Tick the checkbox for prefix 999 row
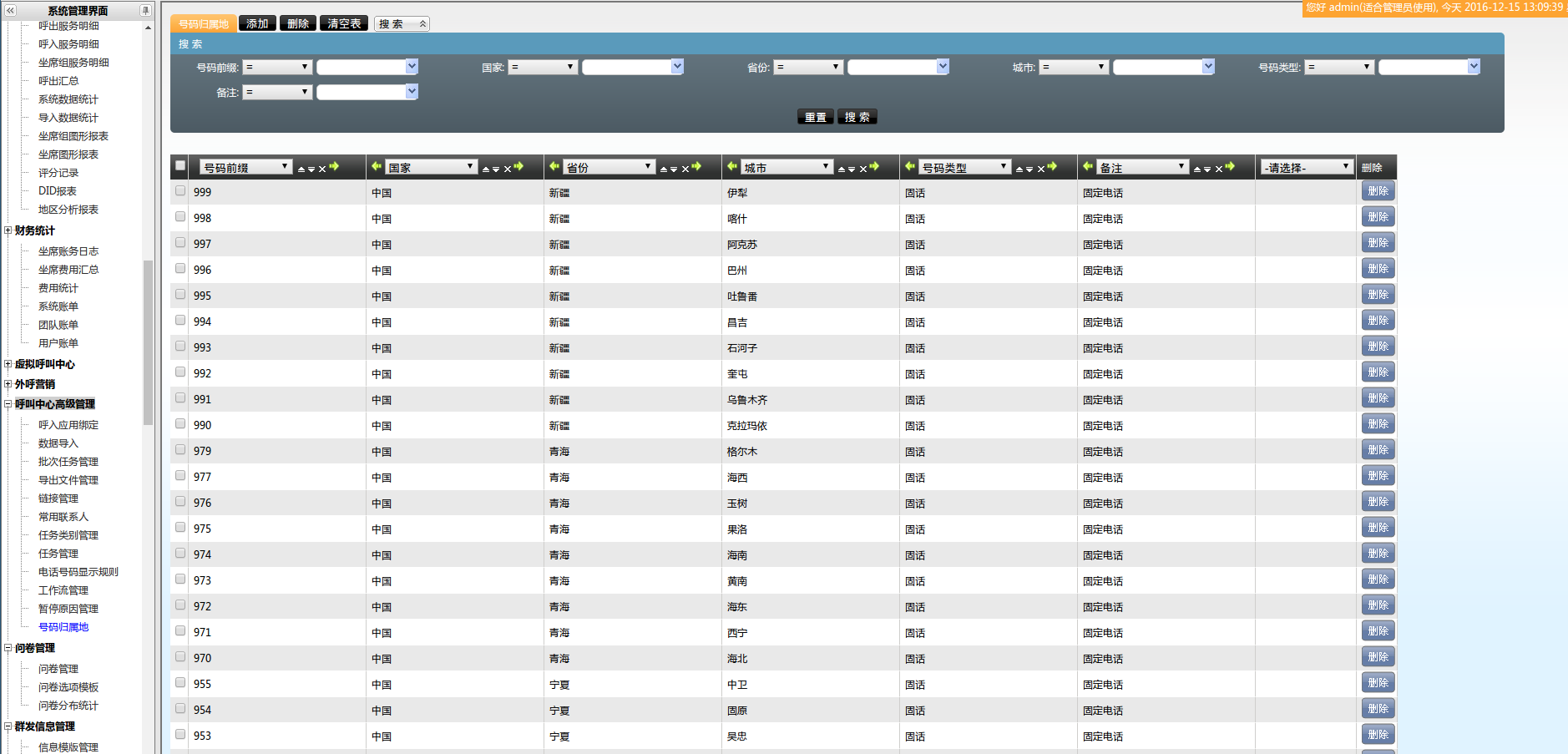Screen dimensions: 1568x754 [x=180, y=191]
